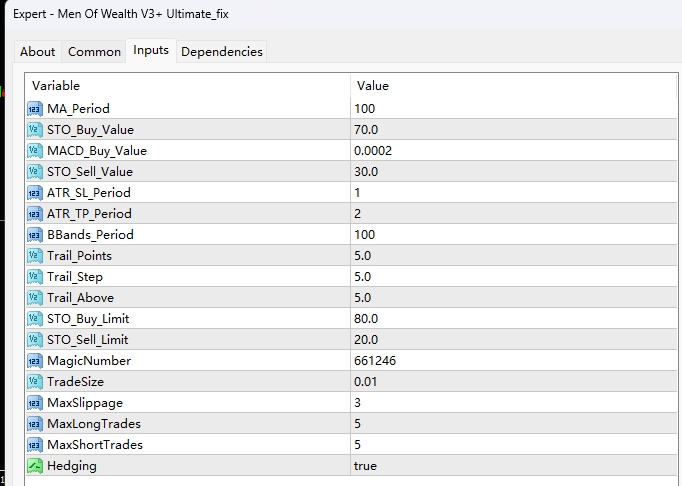The image size is (682, 486).
Task: Click the TradeSize variable icon
Action: tap(35, 381)
